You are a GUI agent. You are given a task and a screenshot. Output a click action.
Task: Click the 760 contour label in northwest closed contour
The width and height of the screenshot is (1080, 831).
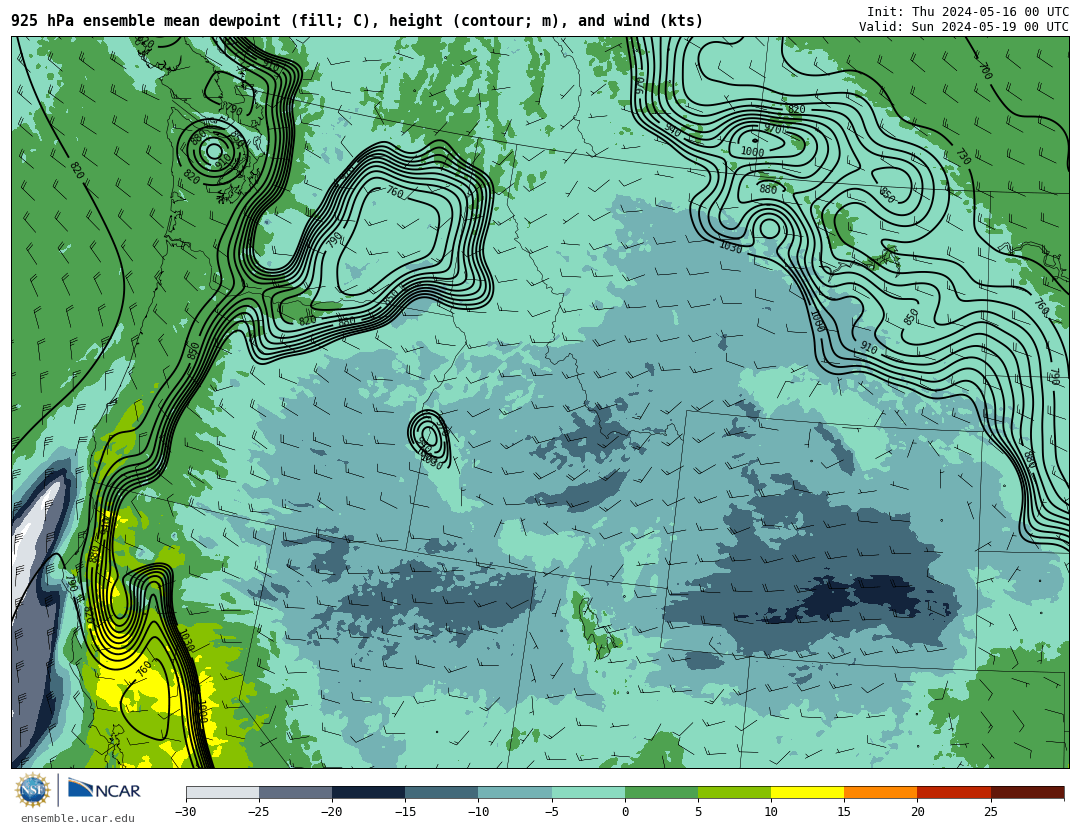point(395,192)
